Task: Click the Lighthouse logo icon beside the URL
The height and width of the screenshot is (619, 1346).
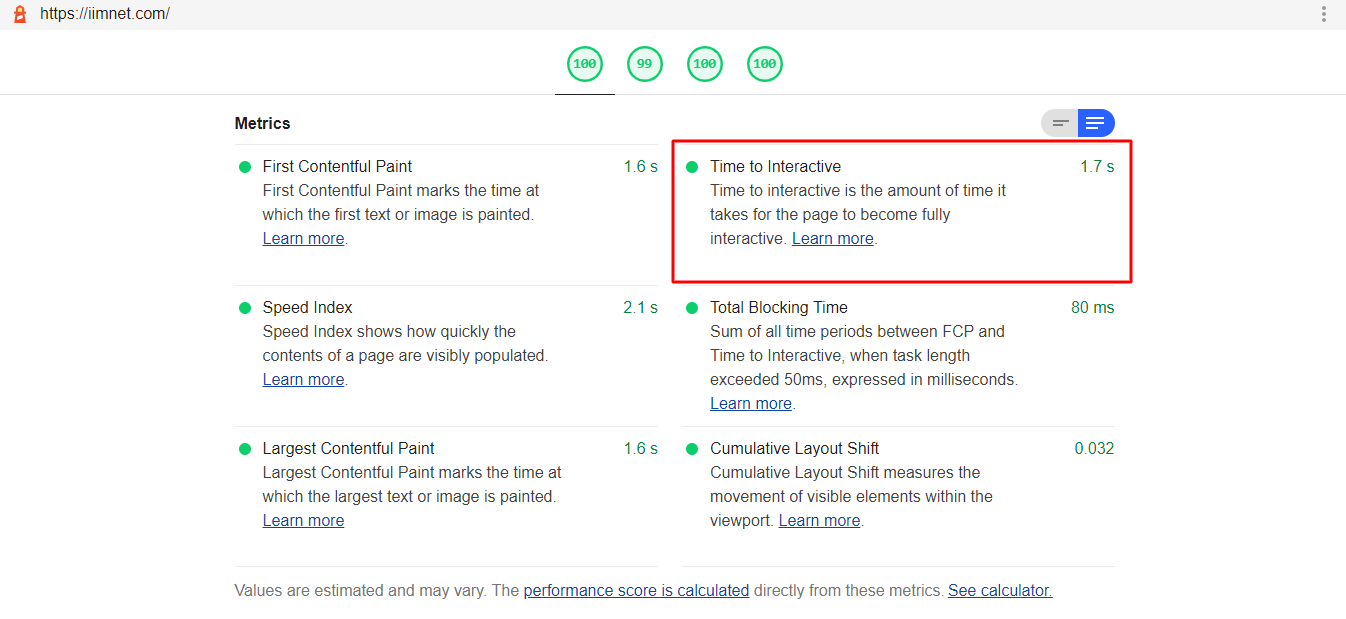Action: (20, 14)
